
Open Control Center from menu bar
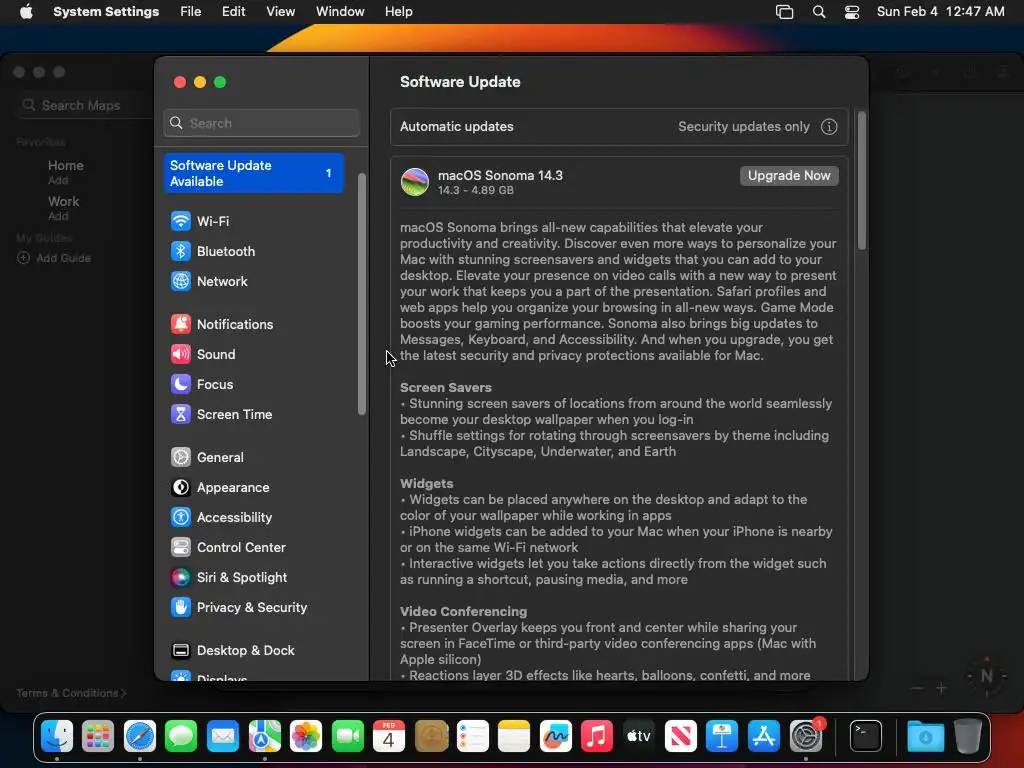click(x=852, y=12)
